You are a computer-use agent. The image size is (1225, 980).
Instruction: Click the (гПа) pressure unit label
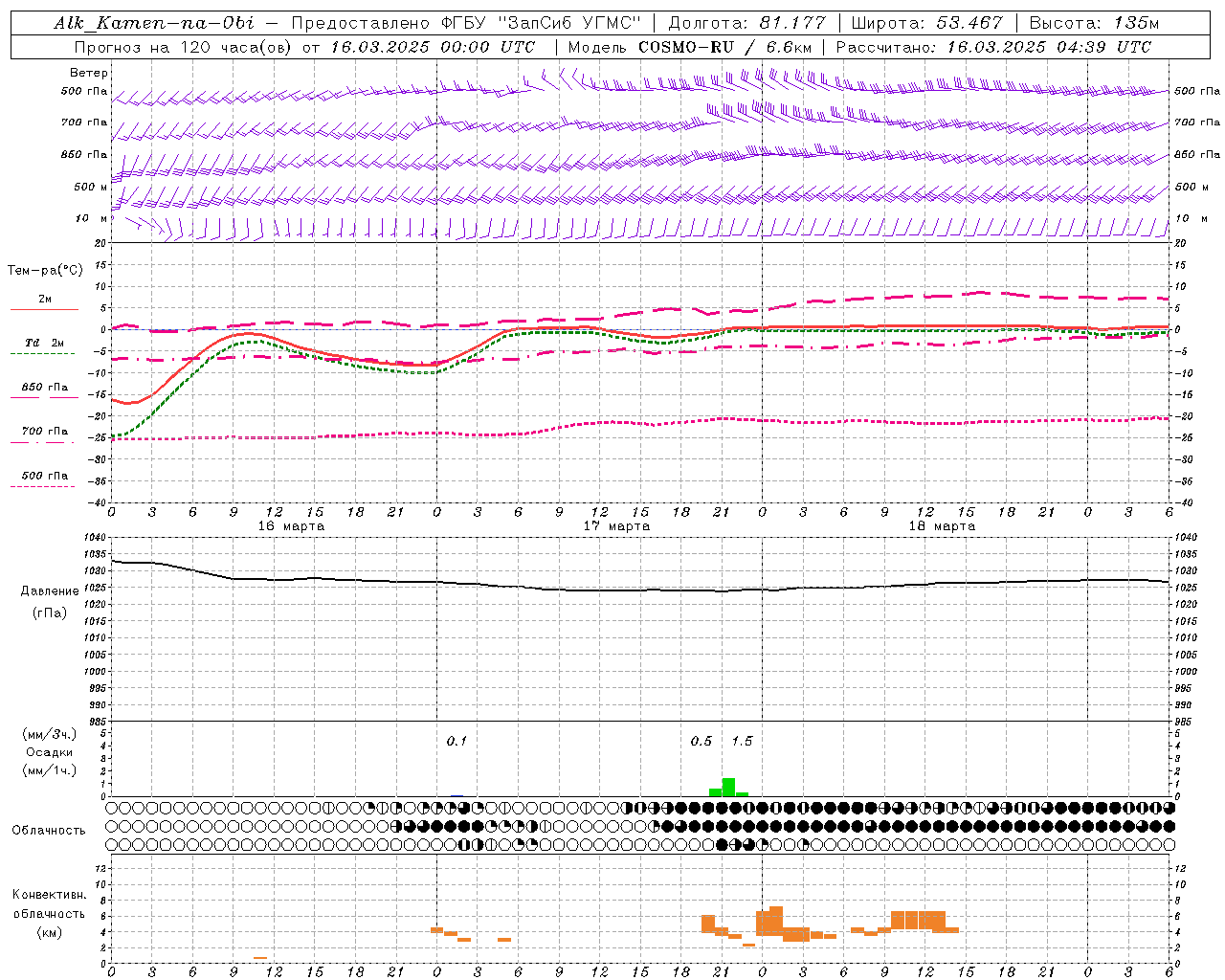pyautogui.click(x=50, y=612)
